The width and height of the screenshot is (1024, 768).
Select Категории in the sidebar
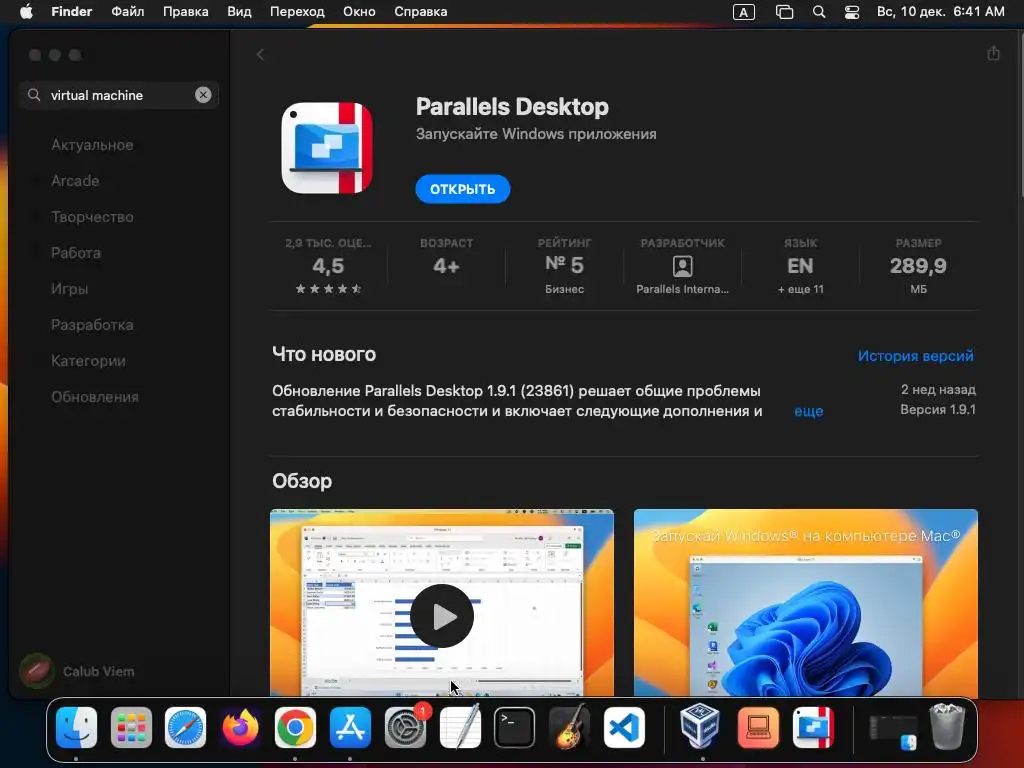pyautogui.click(x=88, y=360)
